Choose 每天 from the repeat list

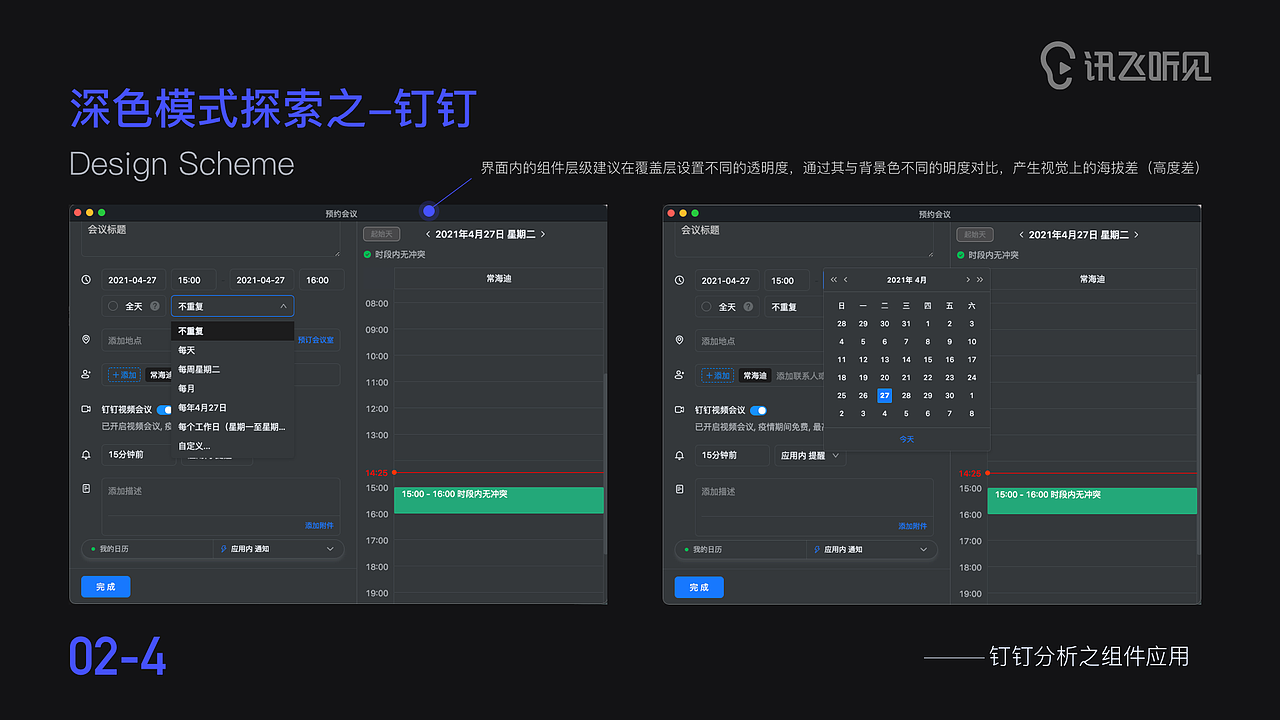point(232,350)
